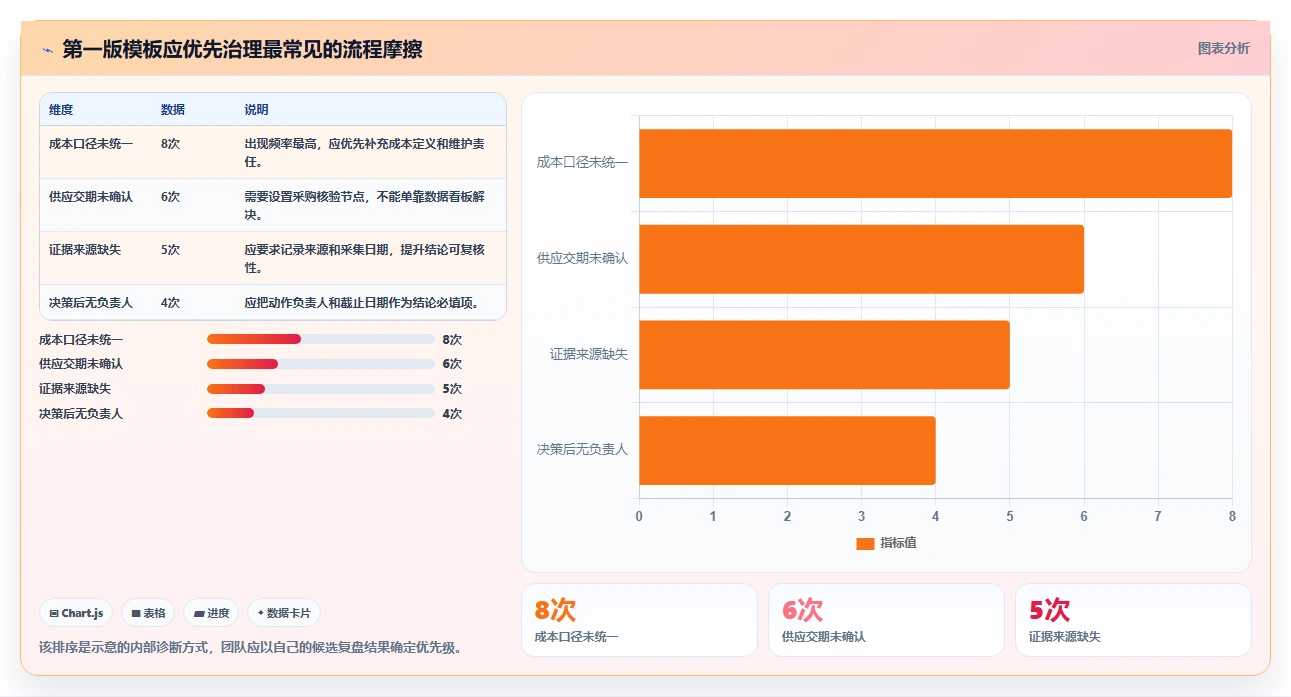Click the 图表分析 label in header
Image resolution: width=1291 pixels, height=697 pixels.
point(1224,48)
